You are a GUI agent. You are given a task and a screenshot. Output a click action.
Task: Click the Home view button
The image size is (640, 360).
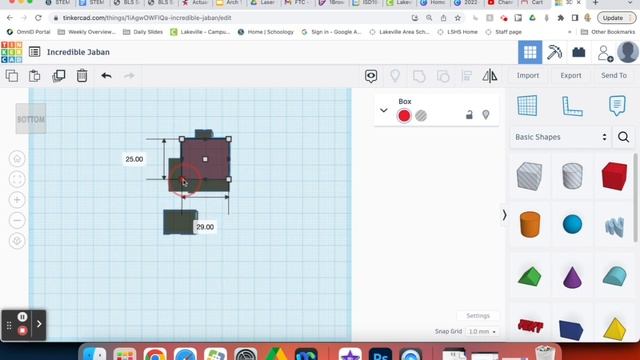17,159
